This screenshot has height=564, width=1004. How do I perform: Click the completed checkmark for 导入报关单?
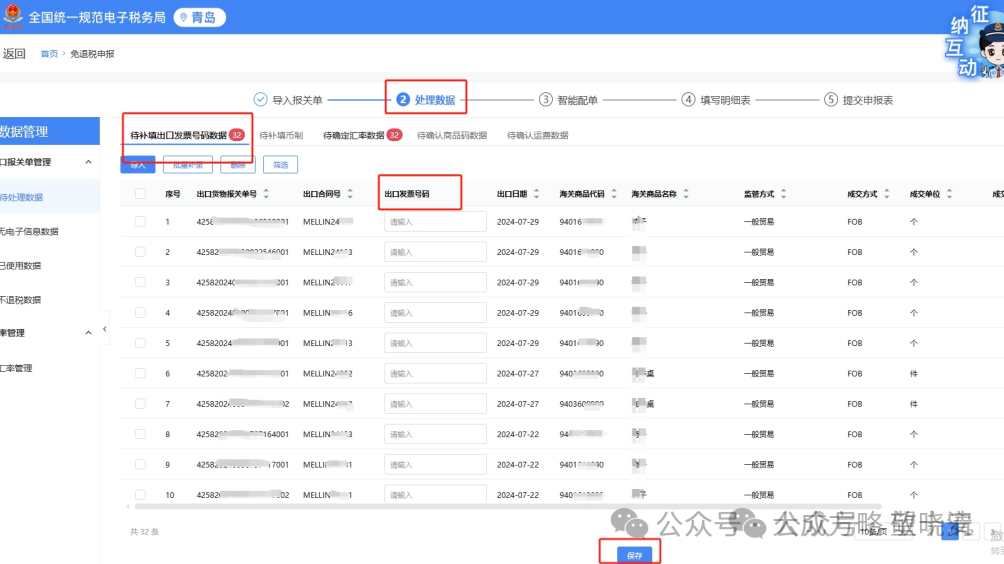click(260, 99)
